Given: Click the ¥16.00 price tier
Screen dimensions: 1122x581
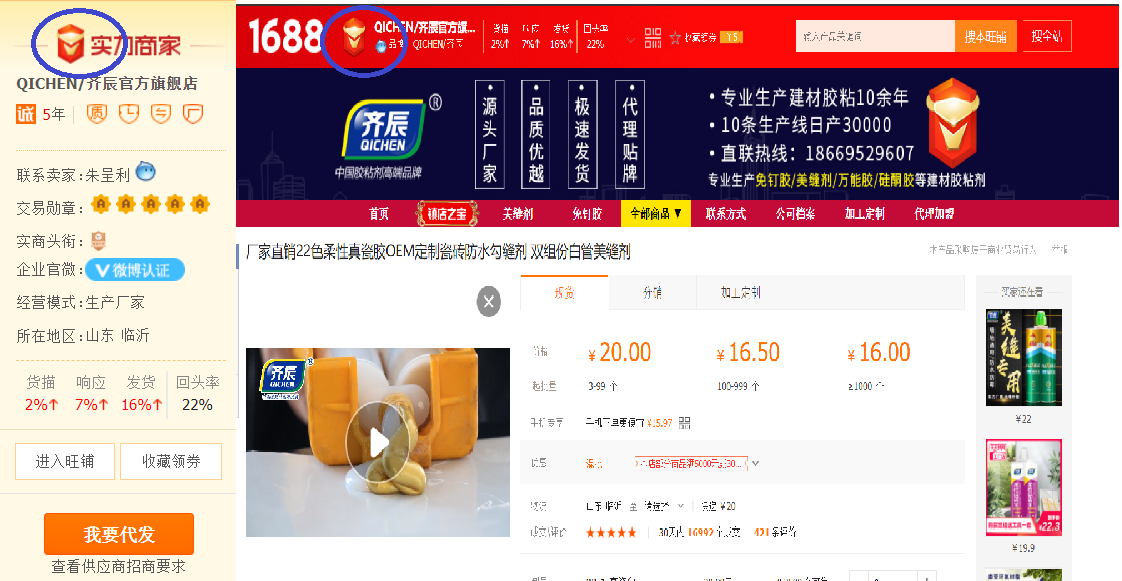Looking at the screenshot, I should [879, 352].
